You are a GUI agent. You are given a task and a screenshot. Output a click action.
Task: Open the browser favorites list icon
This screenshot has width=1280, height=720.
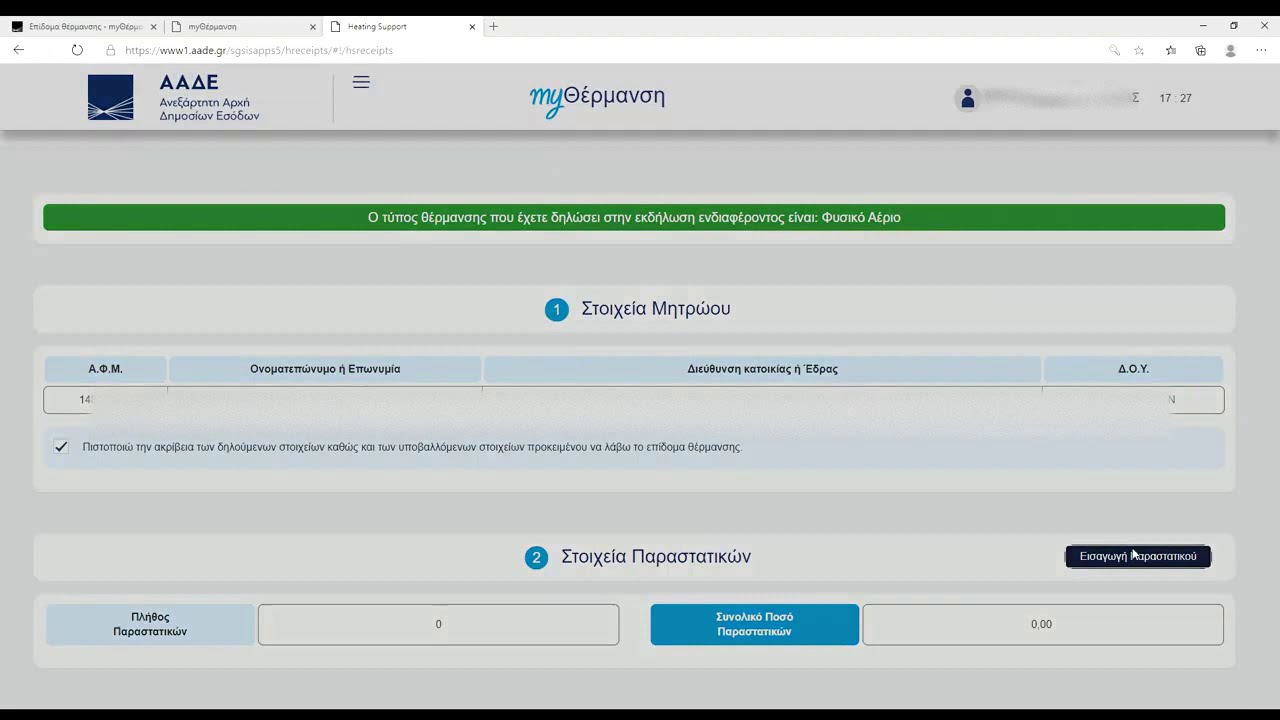pos(1170,50)
